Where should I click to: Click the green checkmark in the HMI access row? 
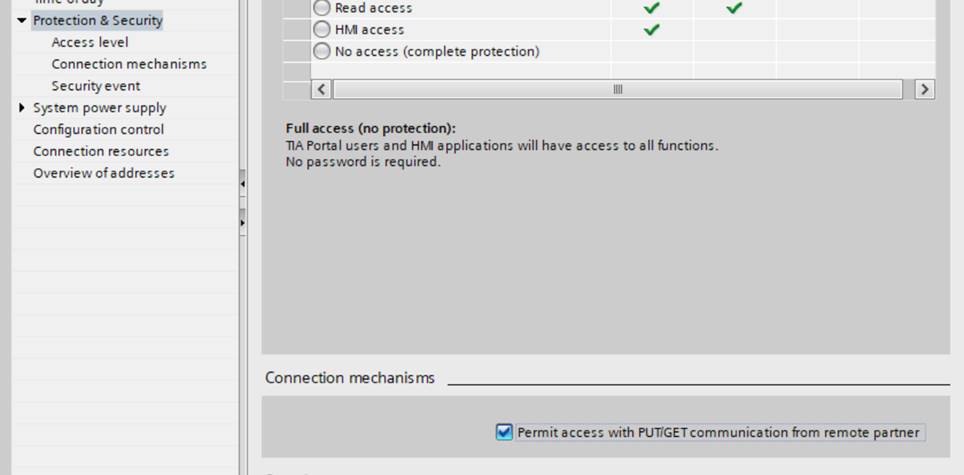tap(651, 30)
